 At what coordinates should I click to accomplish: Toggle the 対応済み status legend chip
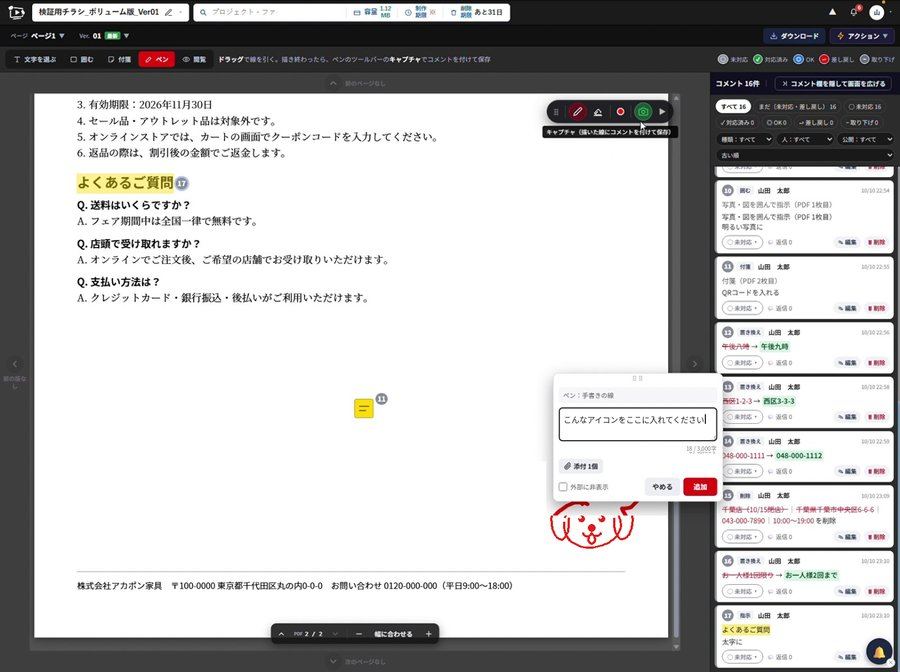[x=770, y=59]
